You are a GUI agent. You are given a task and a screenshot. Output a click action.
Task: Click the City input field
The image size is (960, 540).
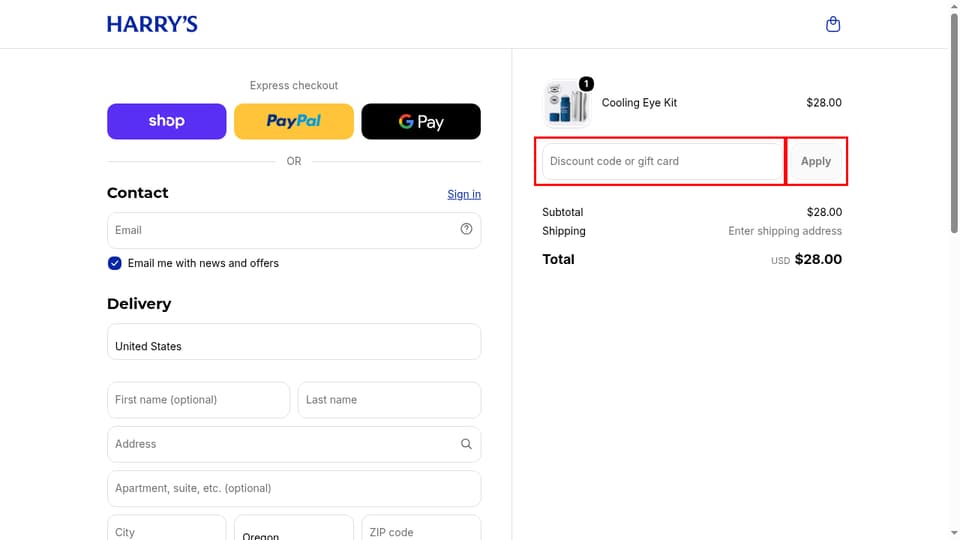[x=167, y=528]
